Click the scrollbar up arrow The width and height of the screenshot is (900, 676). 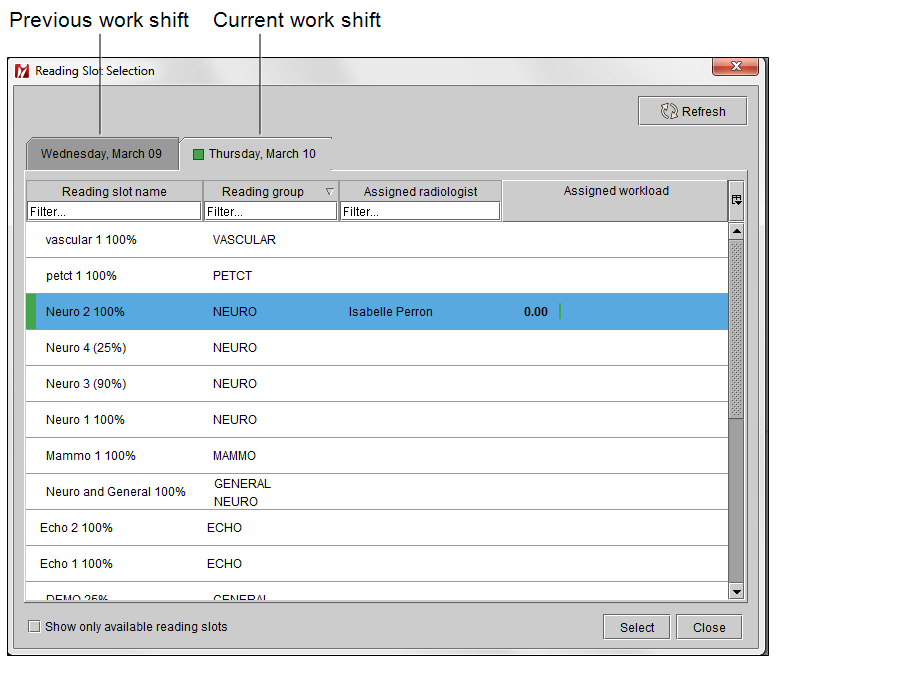pyautogui.click(x=736, y=229)
